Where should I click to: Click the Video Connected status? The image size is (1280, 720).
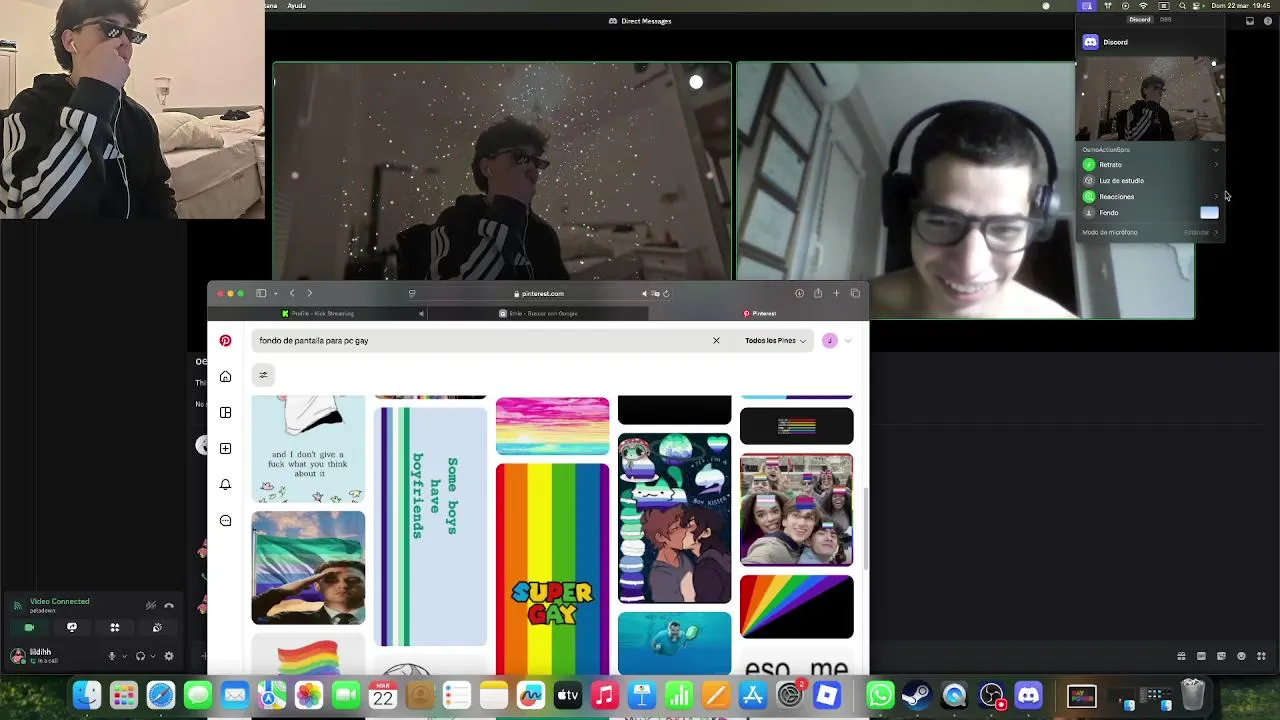[x=59, y=602]
